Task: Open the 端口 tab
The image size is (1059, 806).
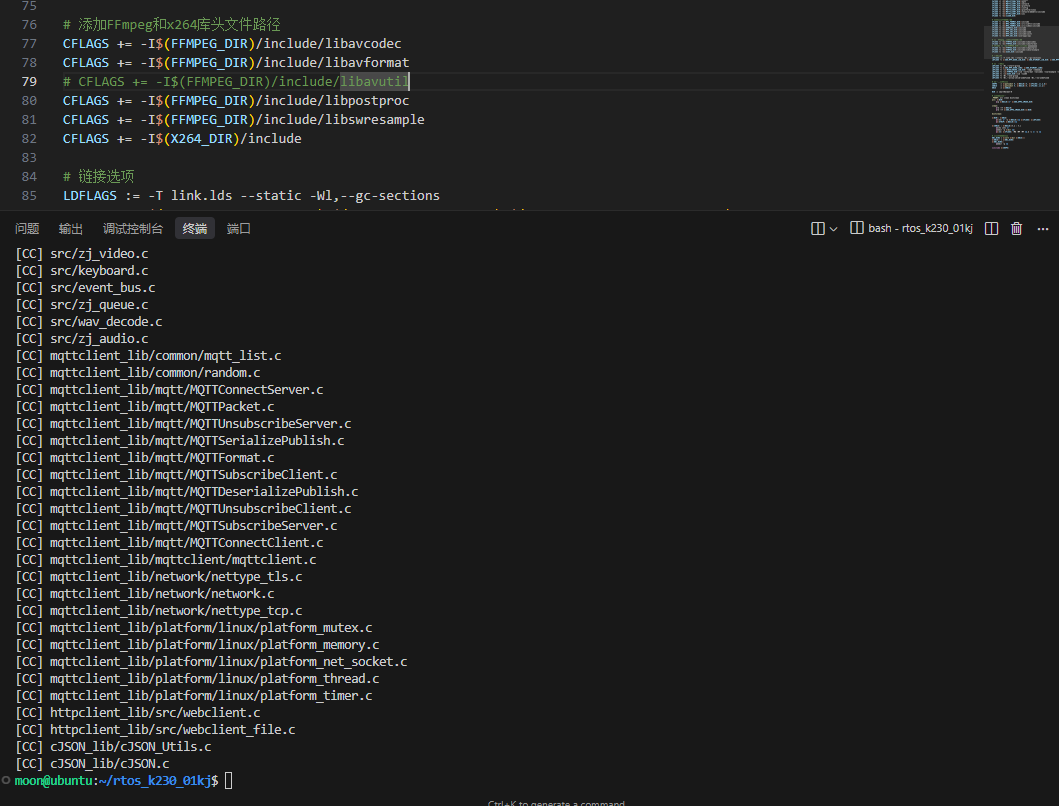Action: [238, 228]
